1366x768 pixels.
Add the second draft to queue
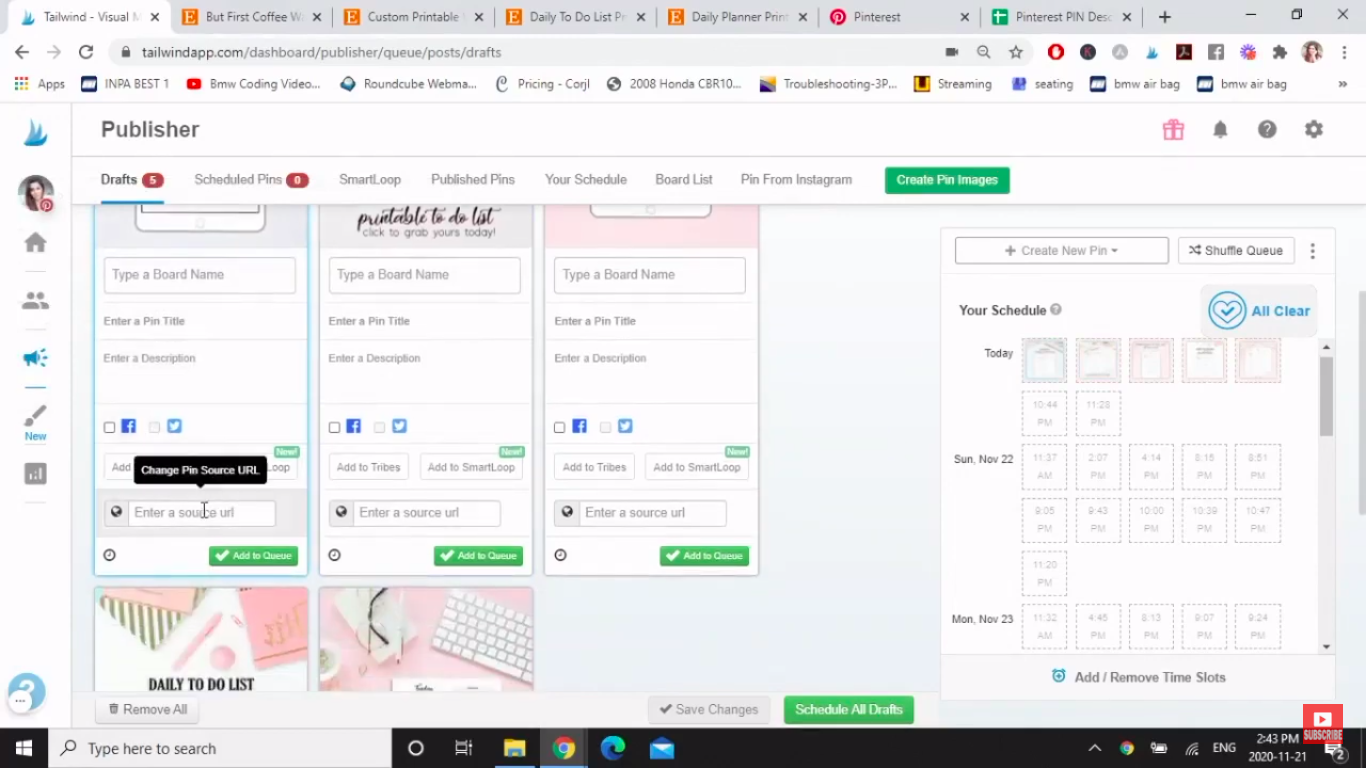478,556
